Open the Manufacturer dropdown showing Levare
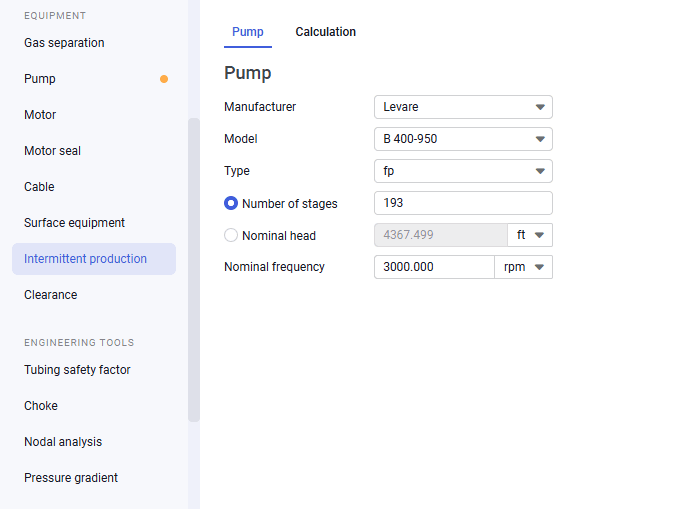675x509 pixels. coord(463,107)
